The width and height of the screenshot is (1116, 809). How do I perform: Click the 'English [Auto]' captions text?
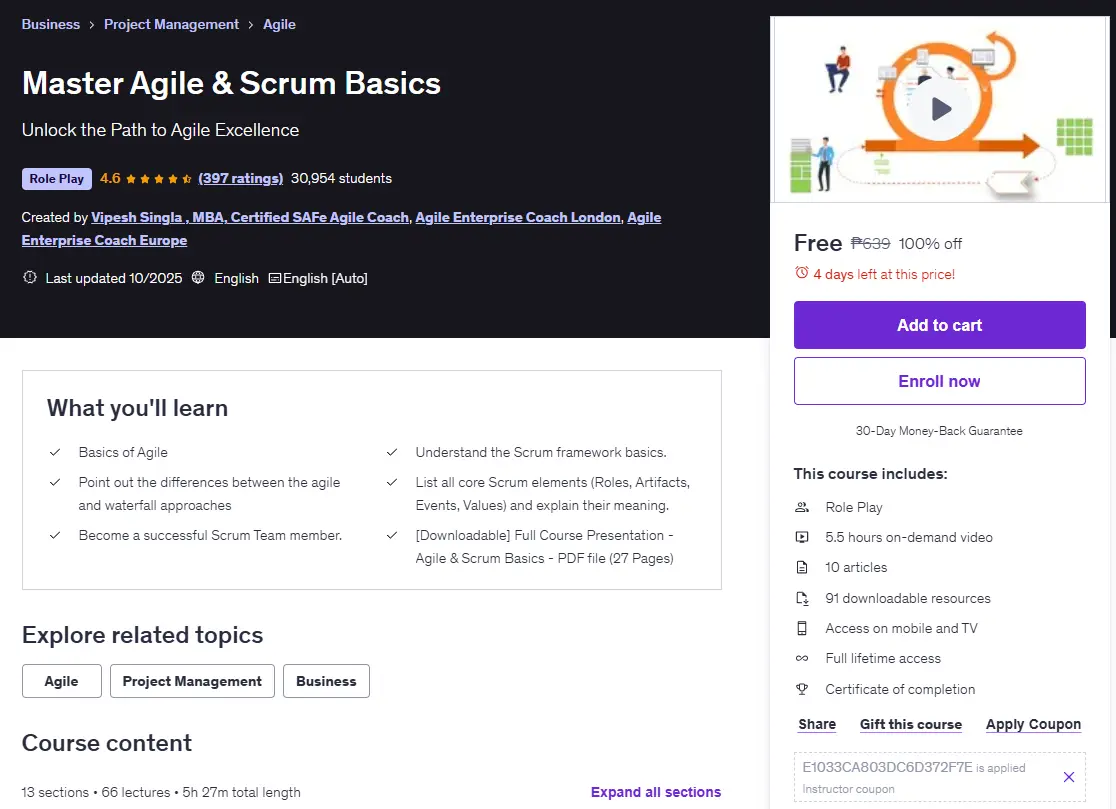click(x=325, y=278)
